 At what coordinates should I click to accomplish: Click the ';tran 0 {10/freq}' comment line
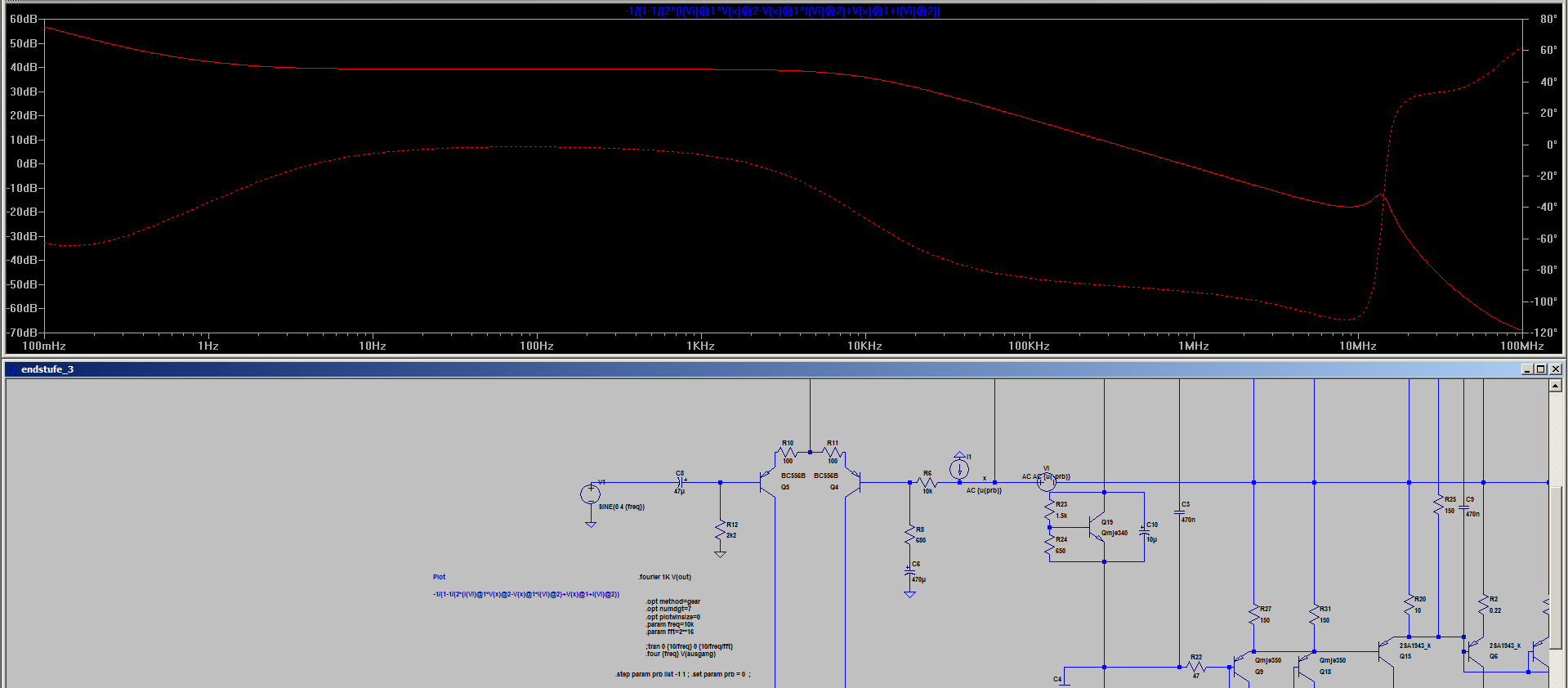pos(689,646)
